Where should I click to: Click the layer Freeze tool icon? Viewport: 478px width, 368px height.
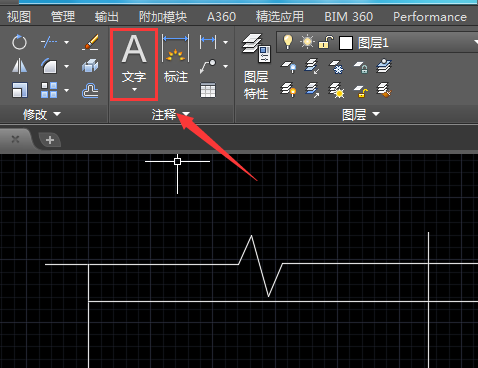pyautogui.click(x=336, y=66)
